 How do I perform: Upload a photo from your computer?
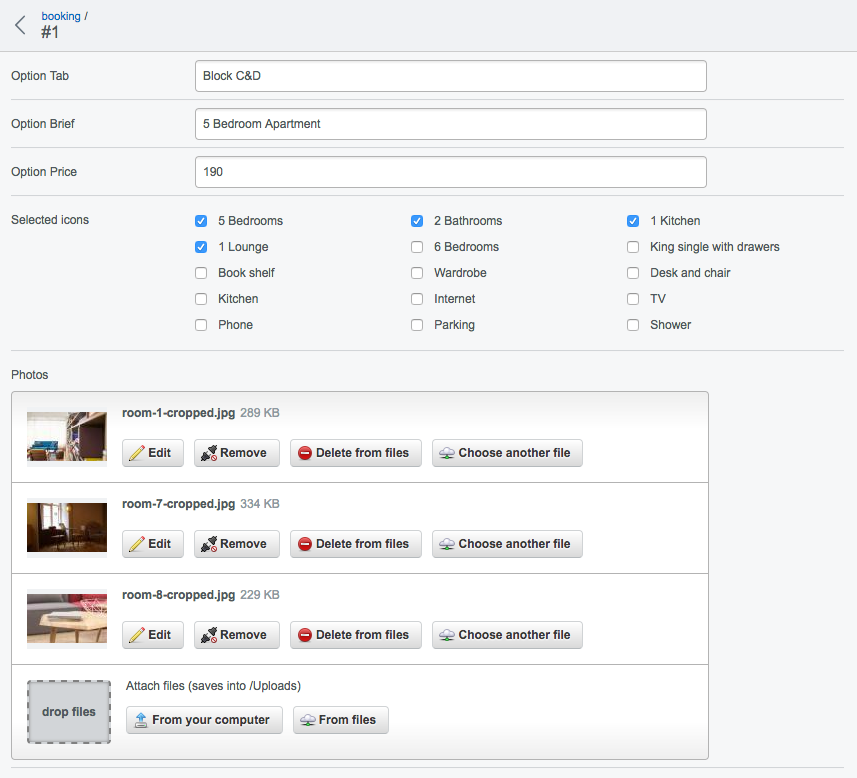pos(204,720)
